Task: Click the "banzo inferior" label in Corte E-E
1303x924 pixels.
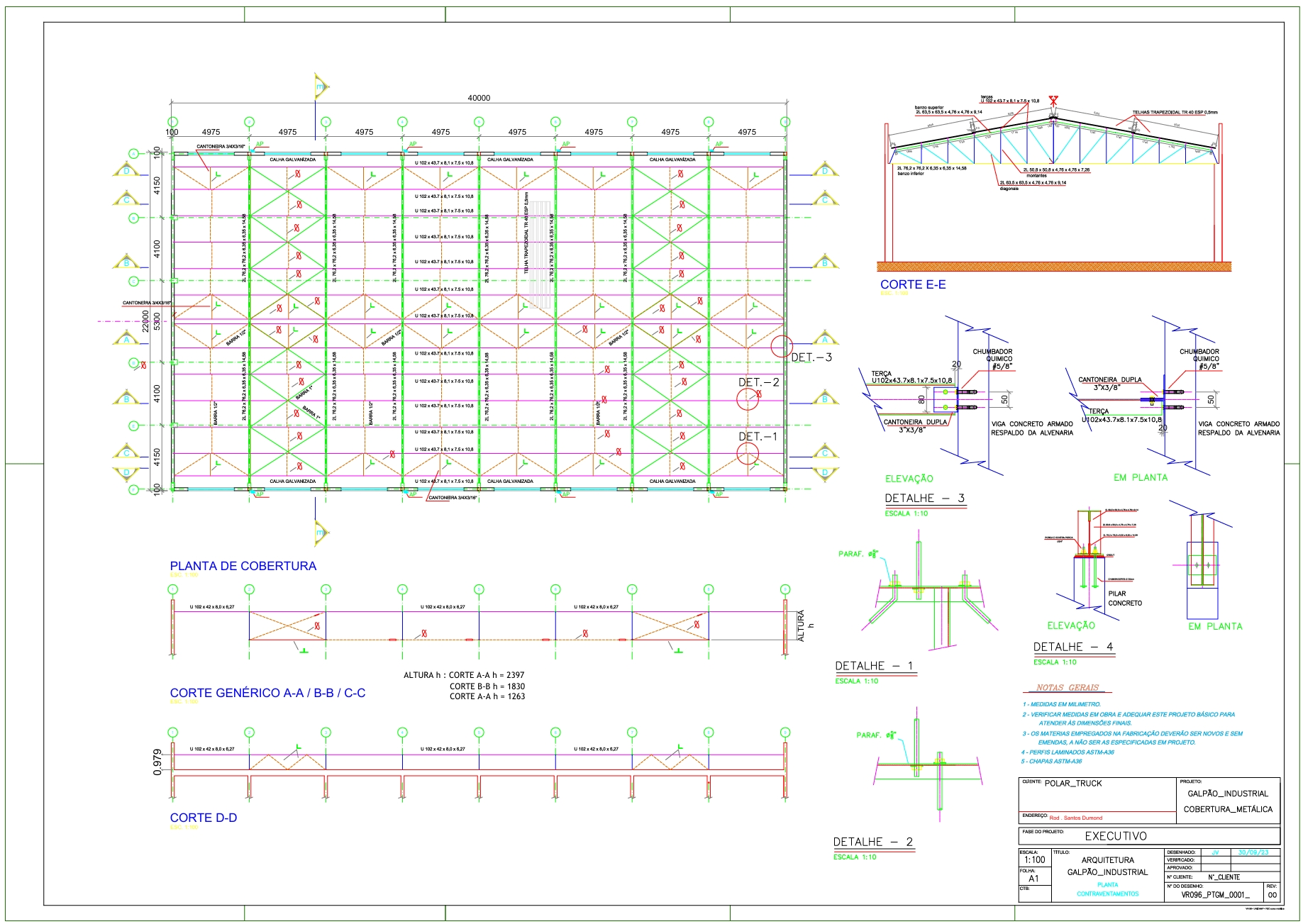Action: pyautogui.click(x=911, y=173)
